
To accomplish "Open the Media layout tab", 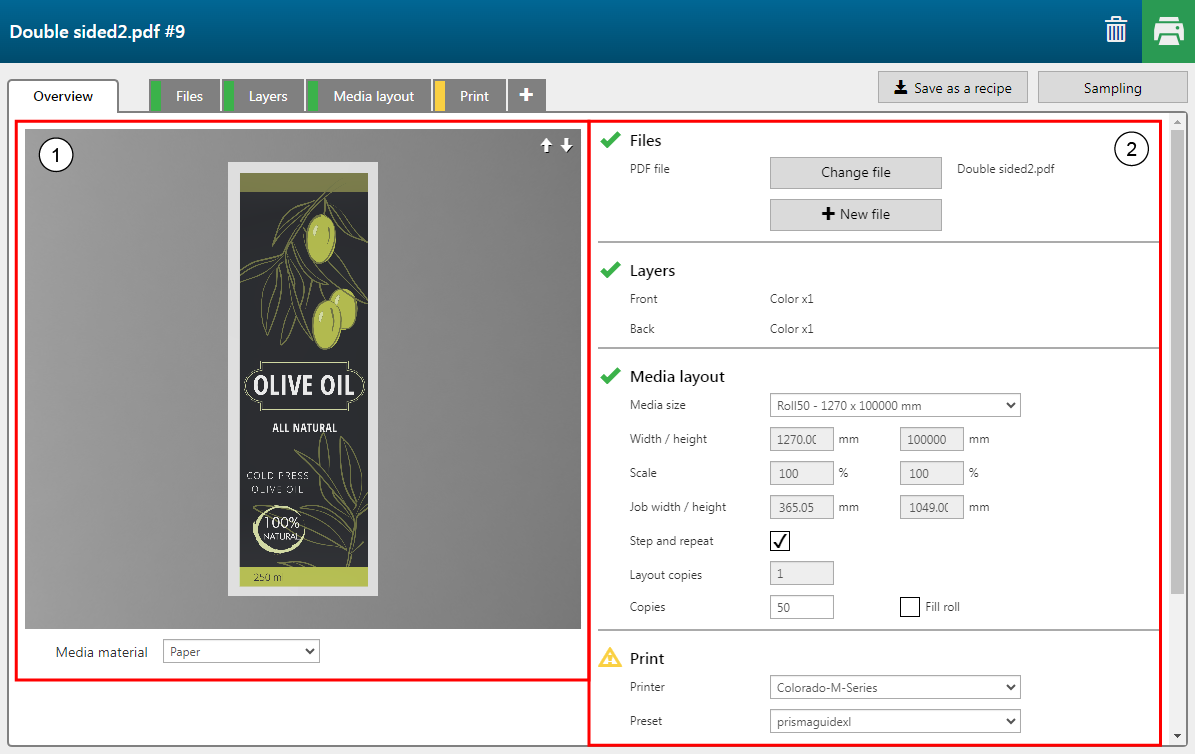I will [373, 96].
